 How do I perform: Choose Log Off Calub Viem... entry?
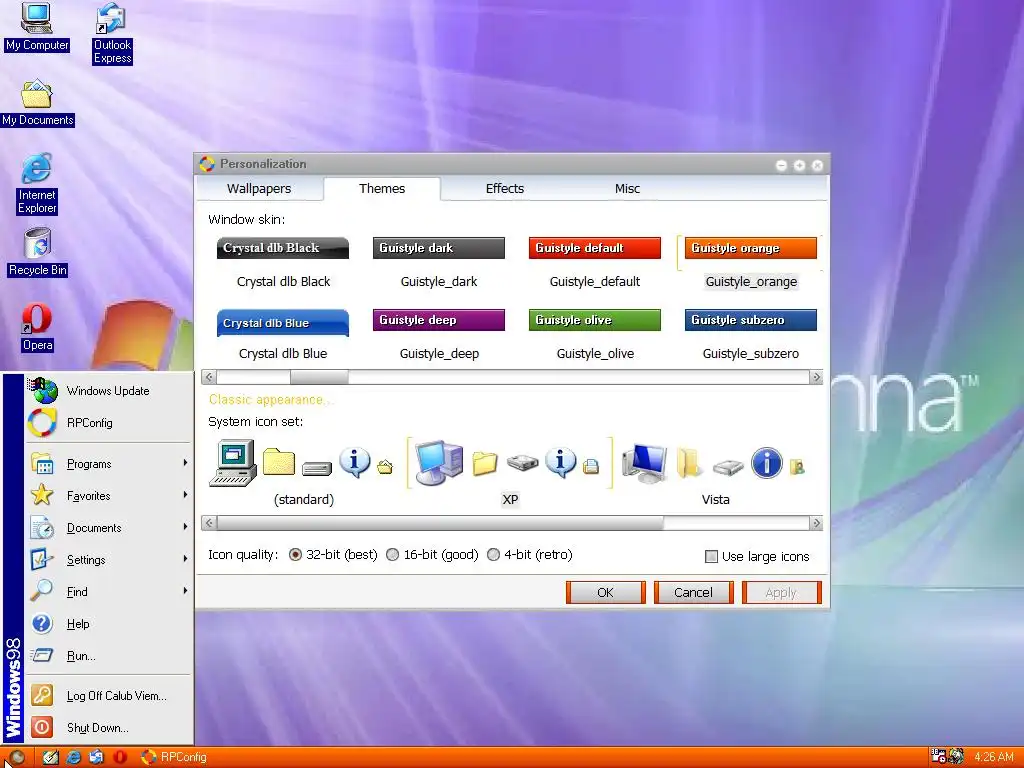(108, 696)
